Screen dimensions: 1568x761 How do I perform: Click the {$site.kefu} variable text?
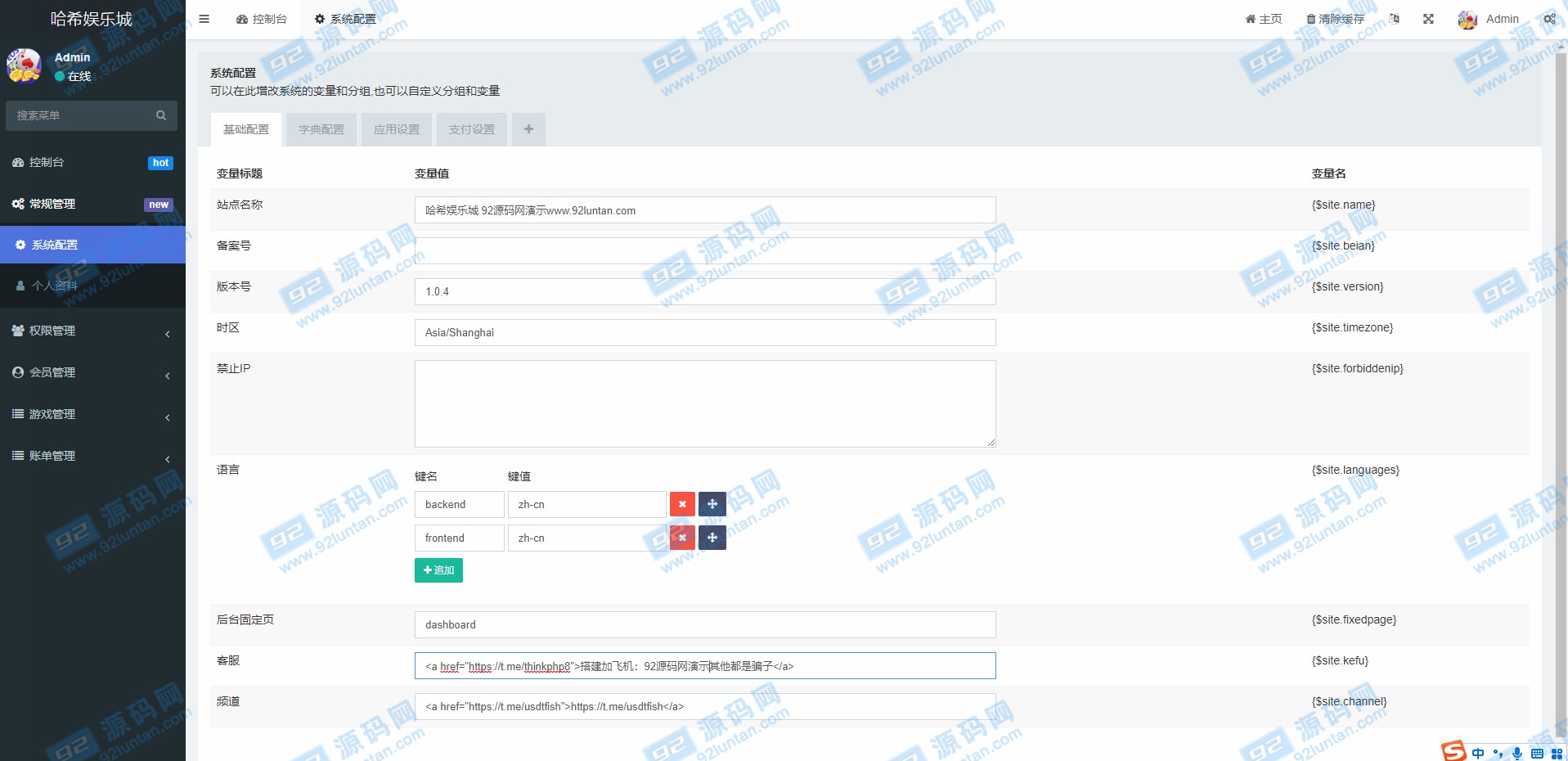point(1340,660)
